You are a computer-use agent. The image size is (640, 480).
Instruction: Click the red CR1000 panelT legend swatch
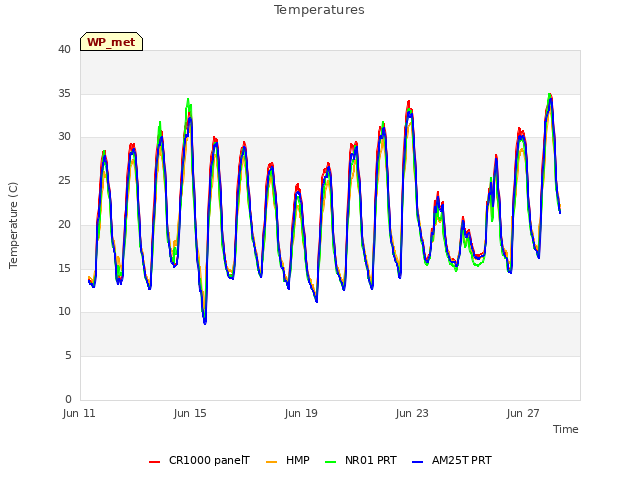154,462
